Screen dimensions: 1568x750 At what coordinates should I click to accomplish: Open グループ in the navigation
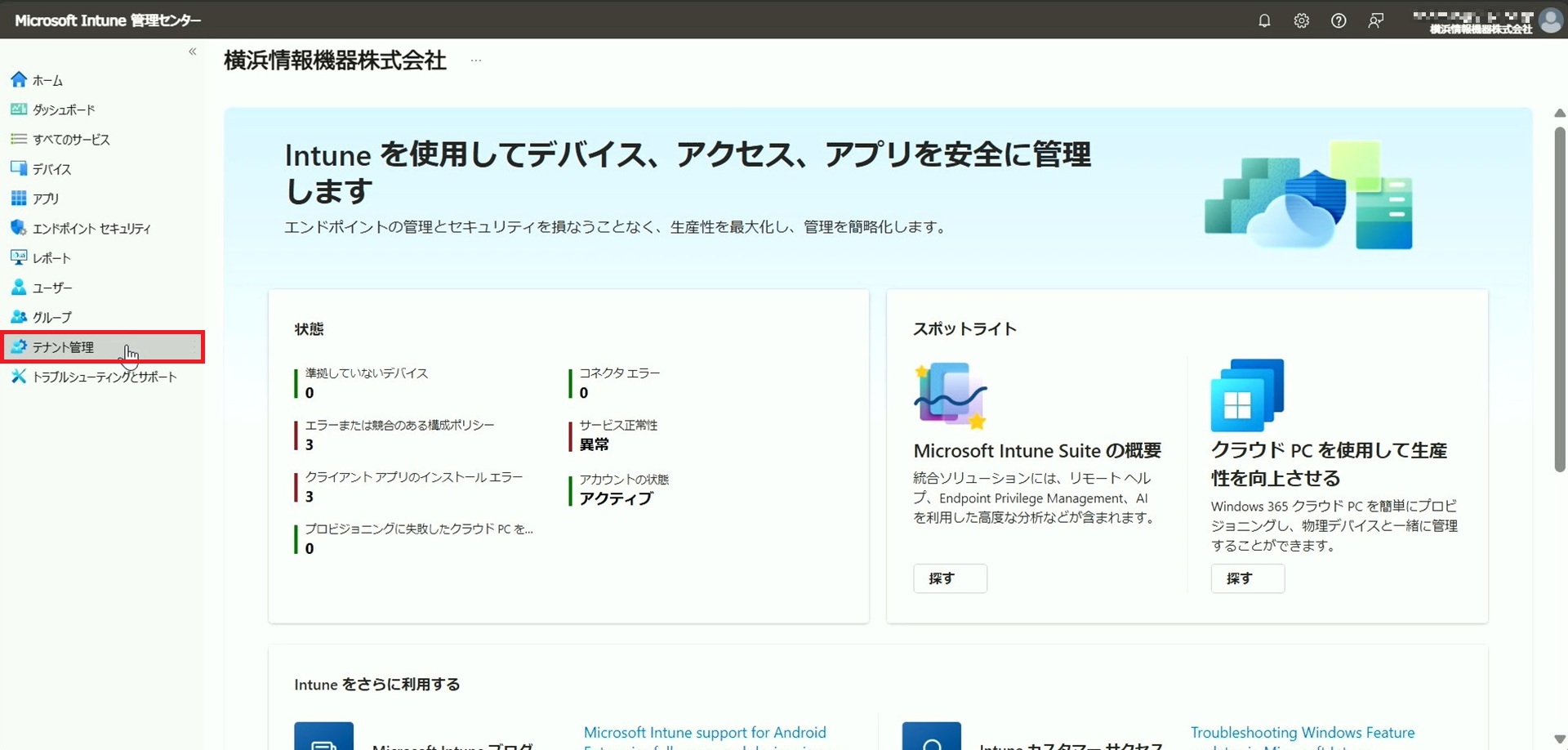click(x=52, y=317)
